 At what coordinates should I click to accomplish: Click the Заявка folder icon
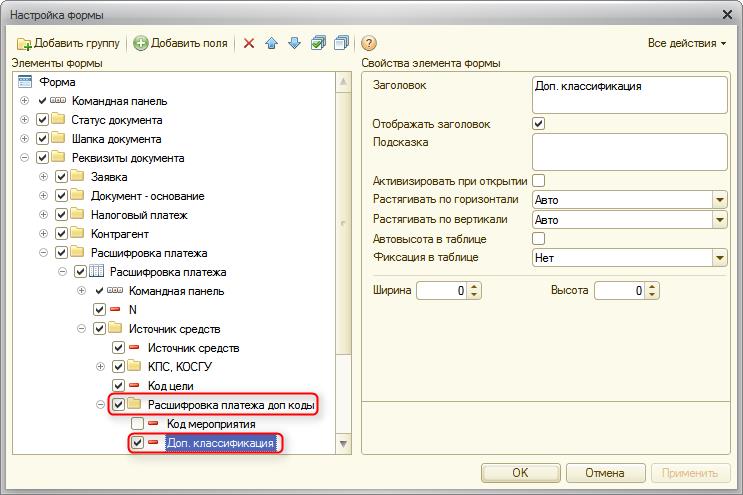(x=77, y=176)
